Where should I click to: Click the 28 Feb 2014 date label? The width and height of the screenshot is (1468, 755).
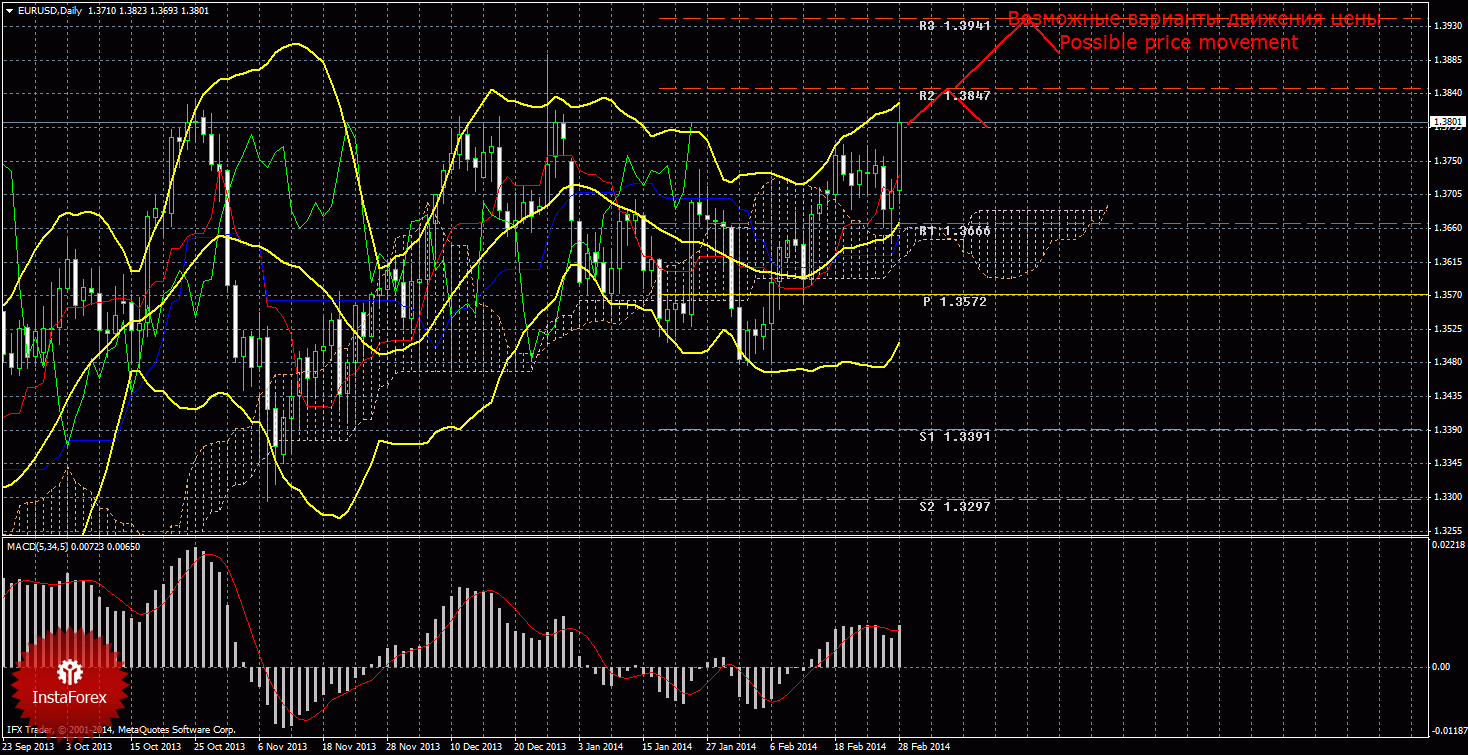pyautogui.click(x=924, y=746)
